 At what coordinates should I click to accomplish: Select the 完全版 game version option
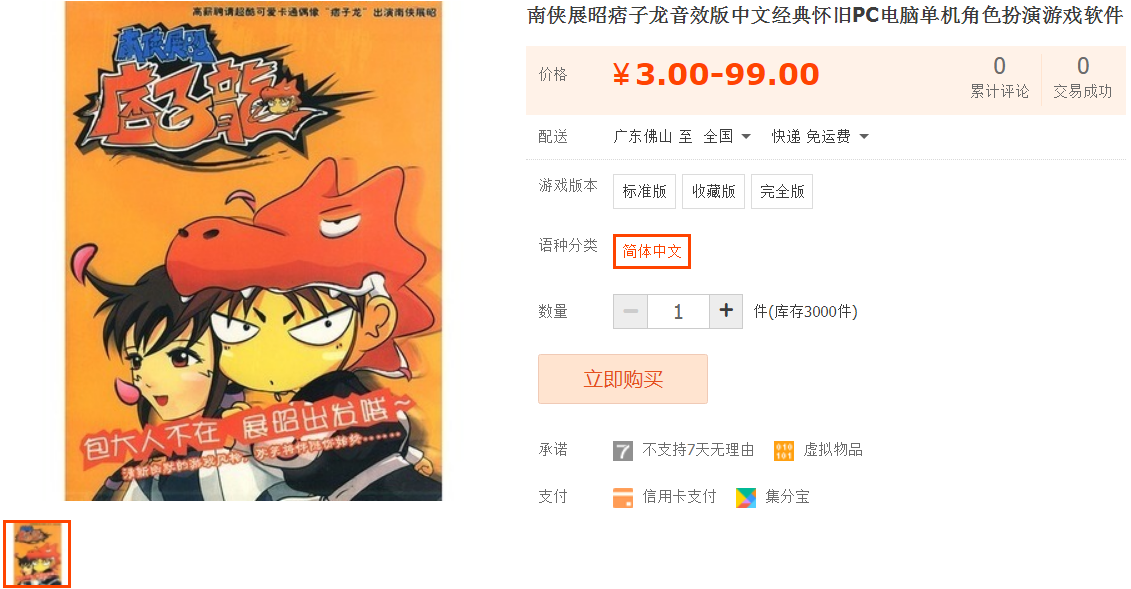click(x=782, y=192)
